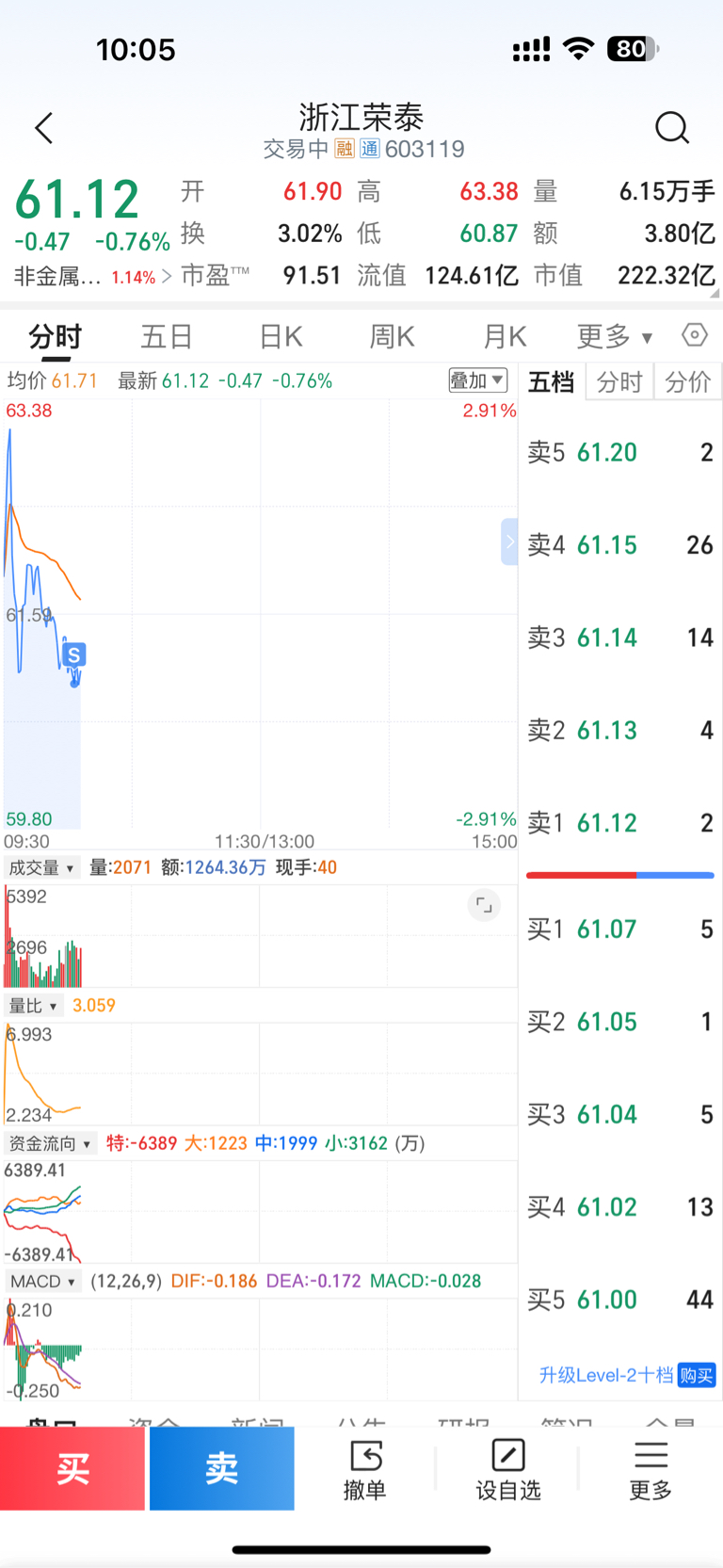Open chart settings hexagon icon
The width and height of the screenshot is (723, 1568).
694,335
